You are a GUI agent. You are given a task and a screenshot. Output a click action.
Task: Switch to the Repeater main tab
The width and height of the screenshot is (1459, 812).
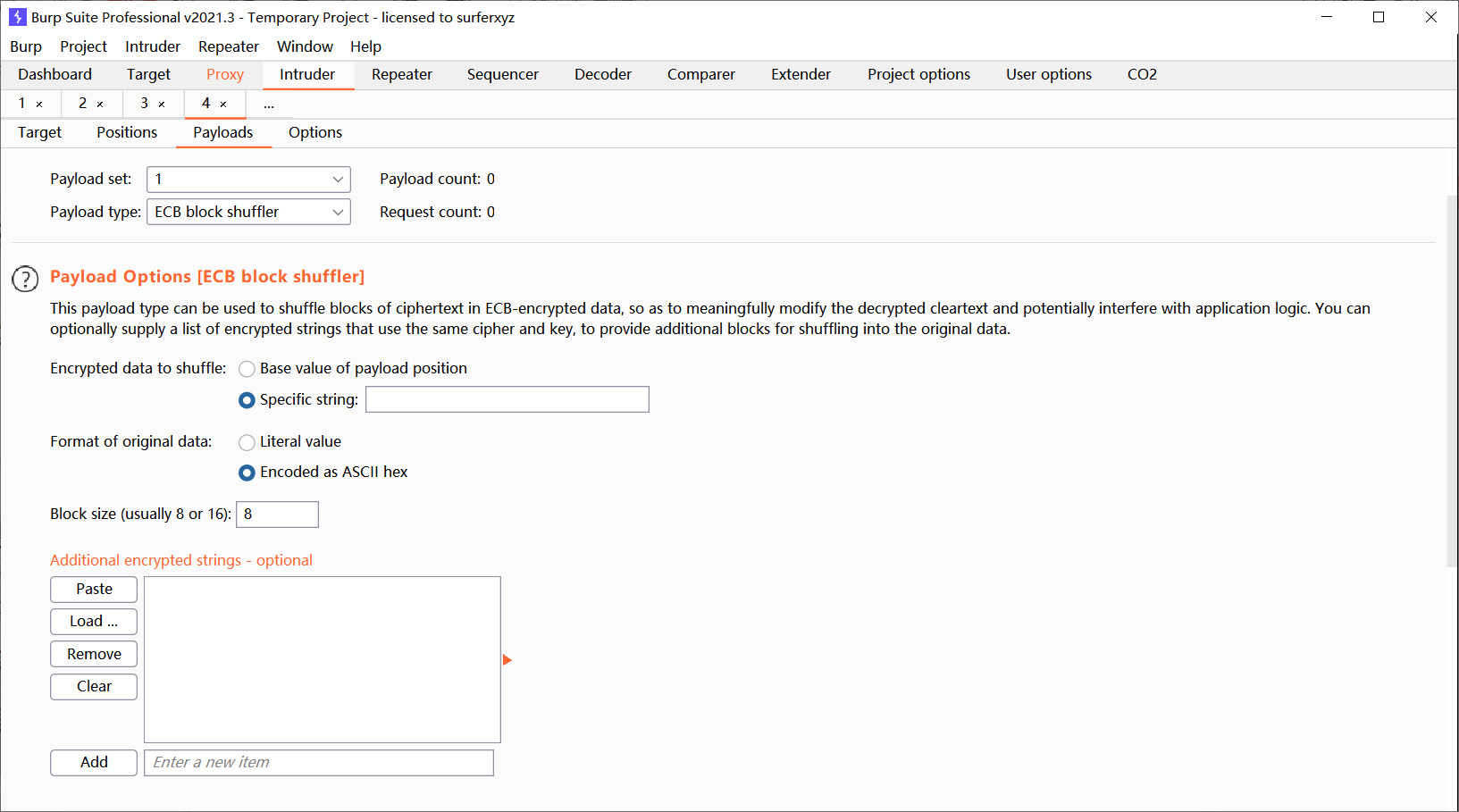click(x=402, y=75)
